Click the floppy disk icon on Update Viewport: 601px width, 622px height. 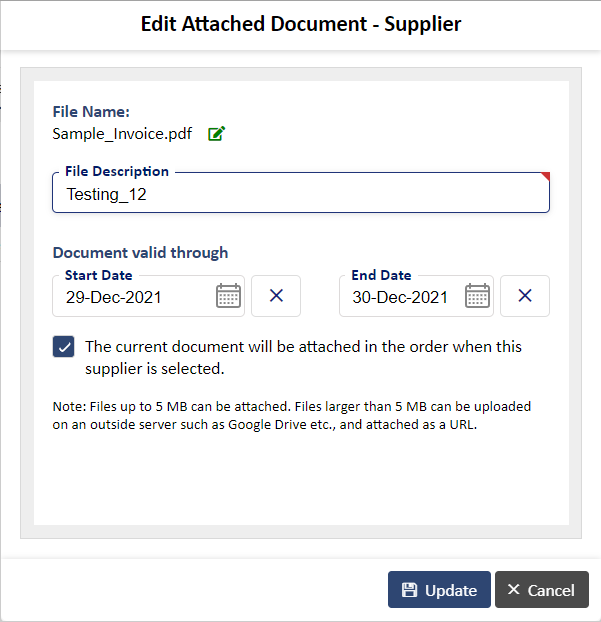409,590
